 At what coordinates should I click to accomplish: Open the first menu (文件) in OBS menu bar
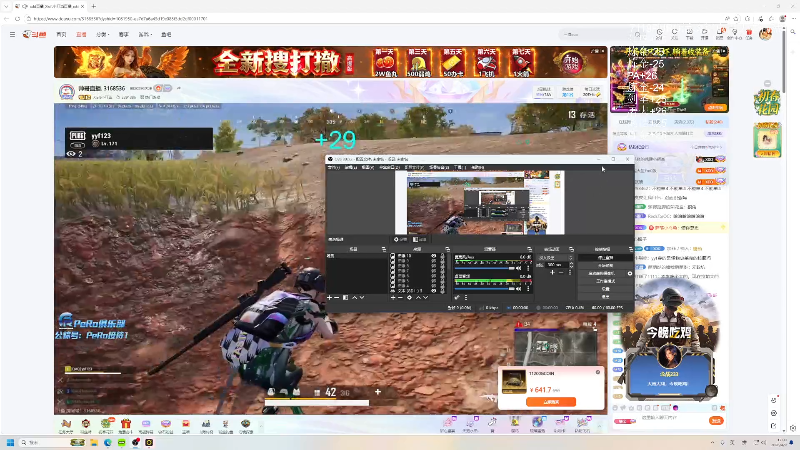(334, 167)
